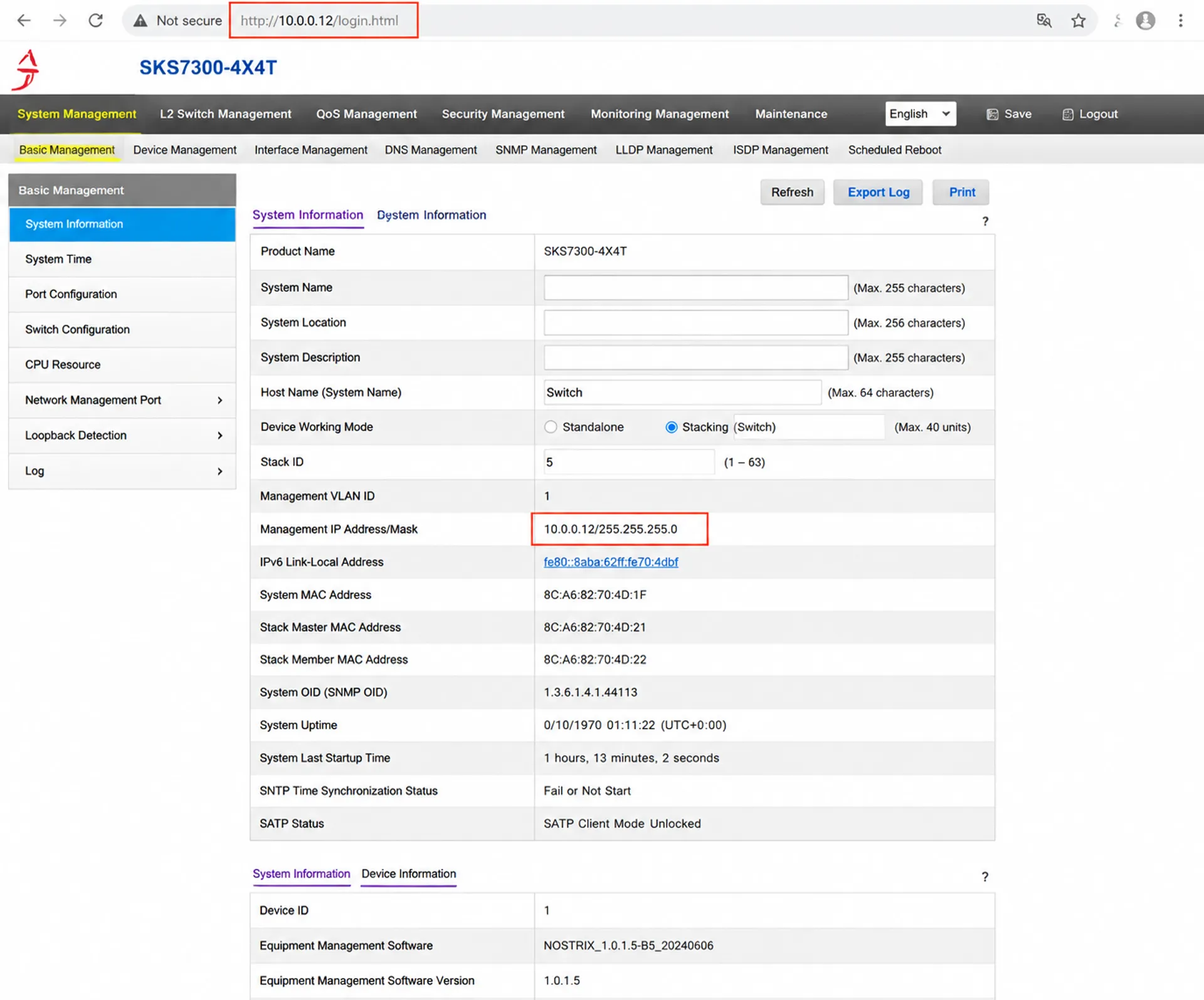This screenshot has height=1000, width=1204.
Task: Switch to ISDP Management tab
Action: (780, 150)
